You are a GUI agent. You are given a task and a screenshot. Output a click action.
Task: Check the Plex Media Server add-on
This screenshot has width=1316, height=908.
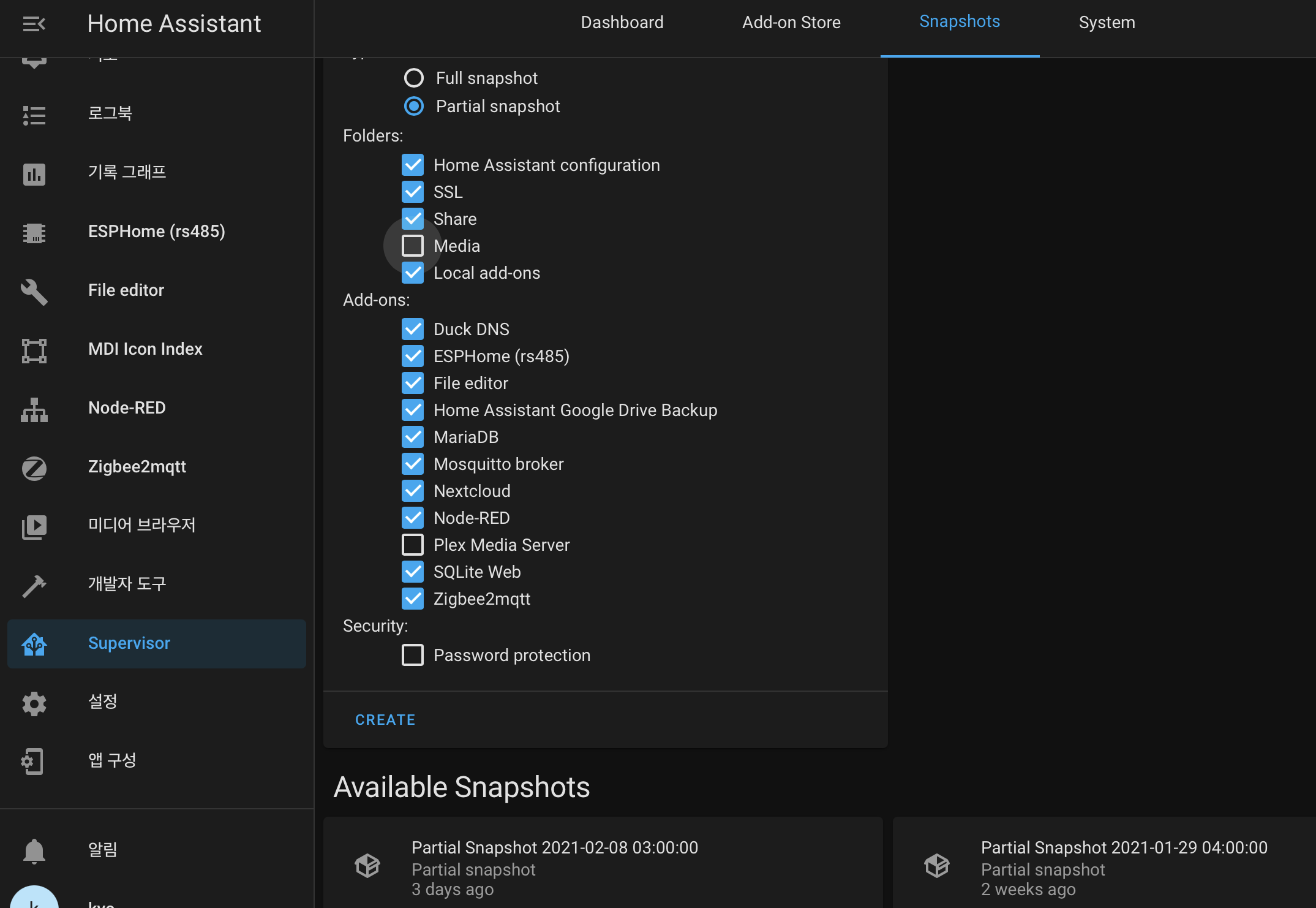pos(413,545)
